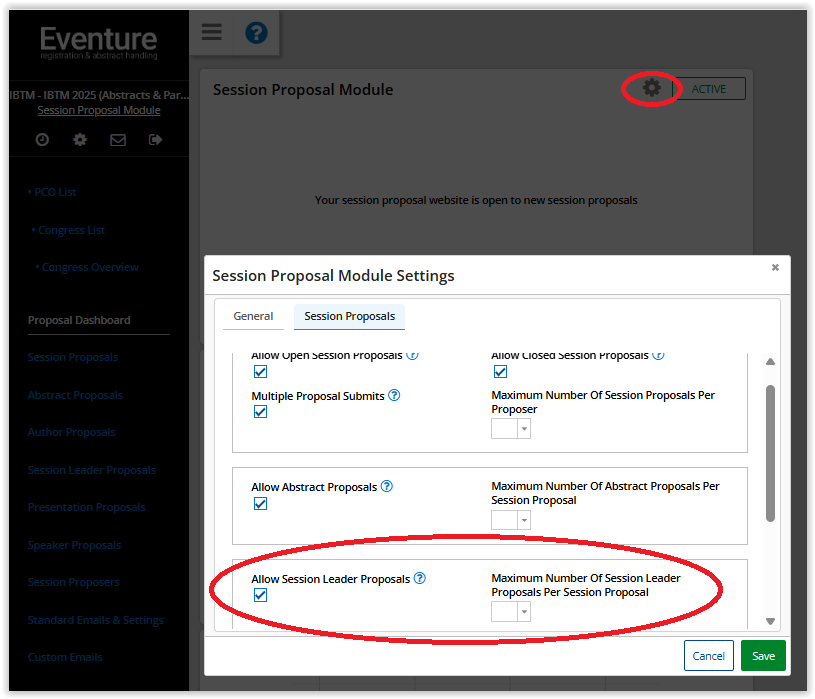
Task: Toggle Allow Abstract Proposals checkbox
Action: pos(260,504)
